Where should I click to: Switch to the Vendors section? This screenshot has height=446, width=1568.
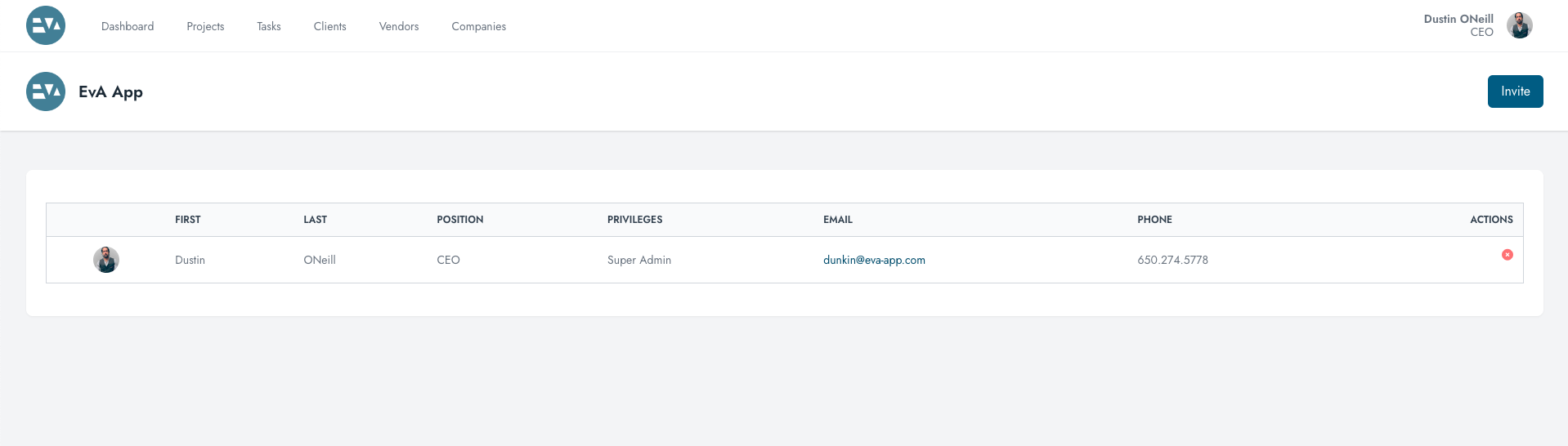[x=399, y=26]
